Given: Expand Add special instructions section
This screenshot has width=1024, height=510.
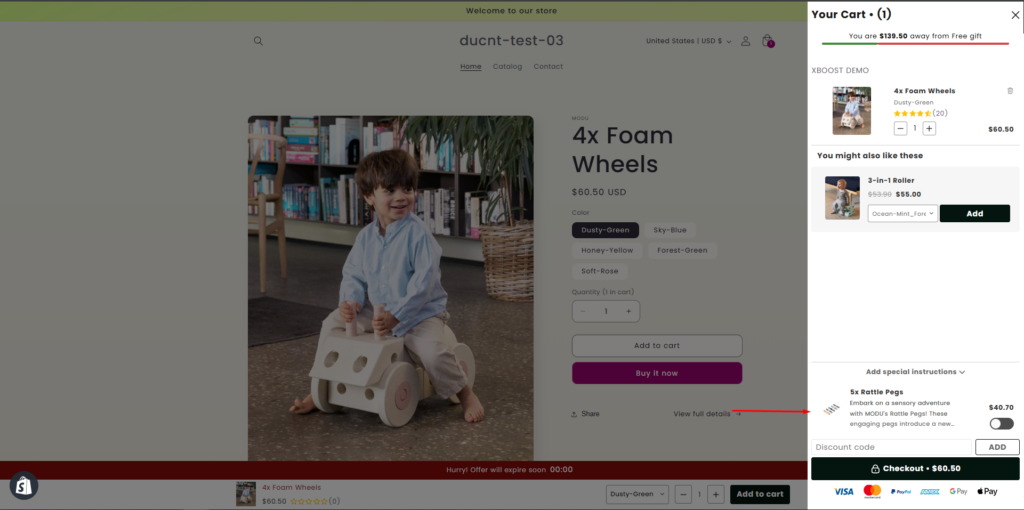Looking at the screenshot, I should click(x=915, y=372).
